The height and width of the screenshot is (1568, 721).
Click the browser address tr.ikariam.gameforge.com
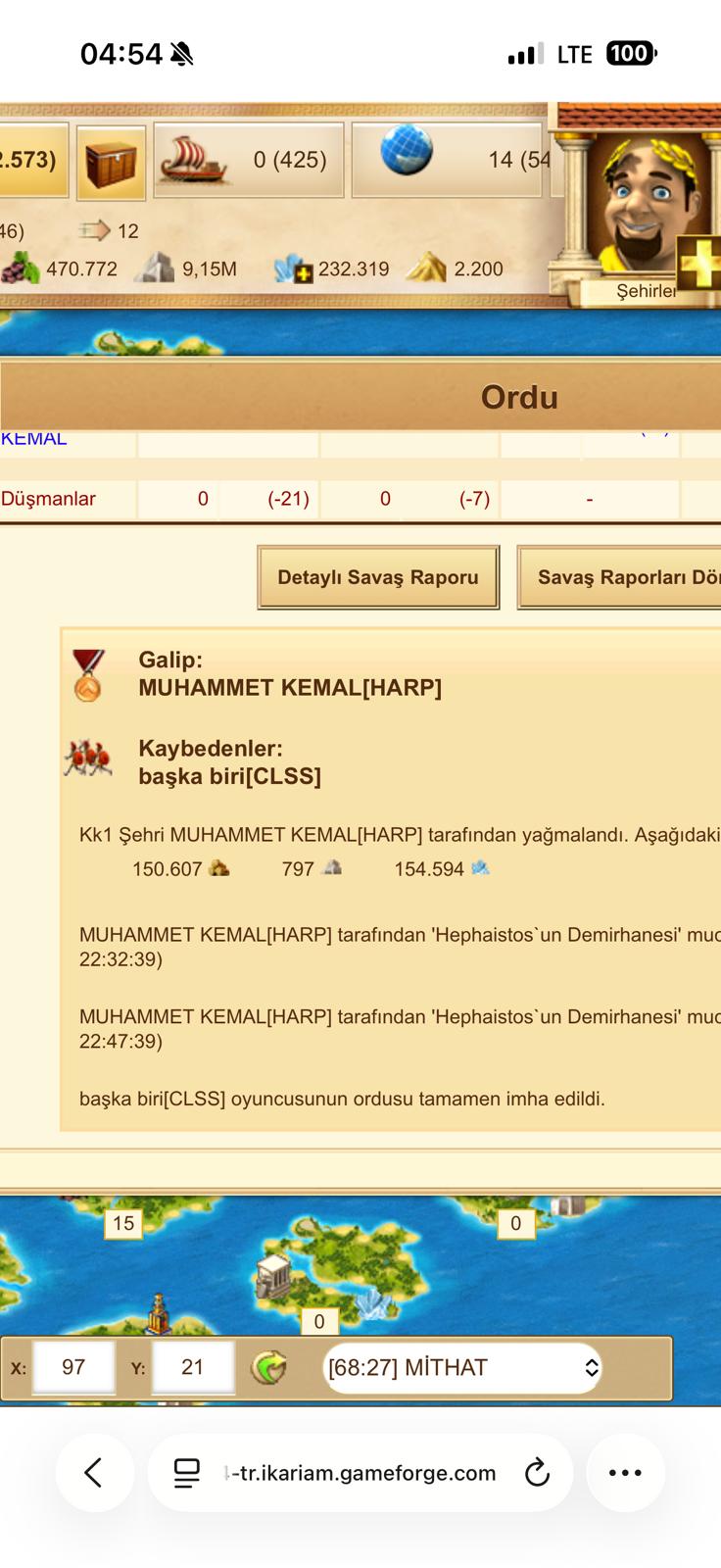[360, 1473]
